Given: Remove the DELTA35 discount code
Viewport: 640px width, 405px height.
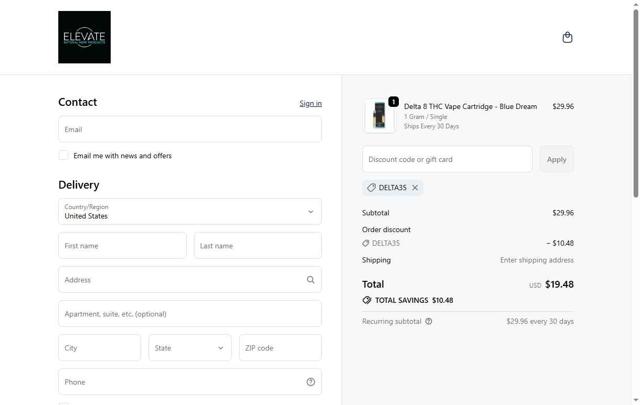Looking at the screenshot, I should pyautogui.click(x=415, y=188).
